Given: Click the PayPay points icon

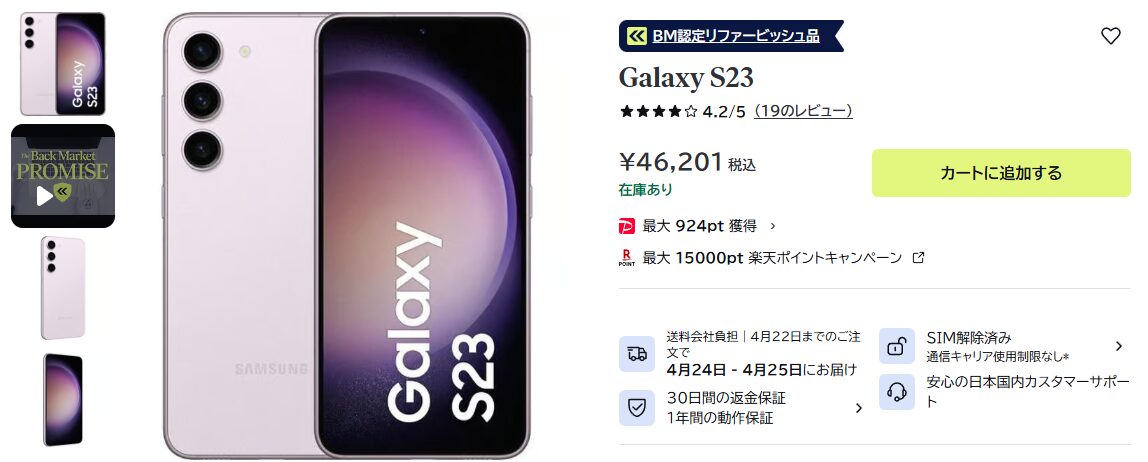Looking at the screenshot, I should (627, 226).
